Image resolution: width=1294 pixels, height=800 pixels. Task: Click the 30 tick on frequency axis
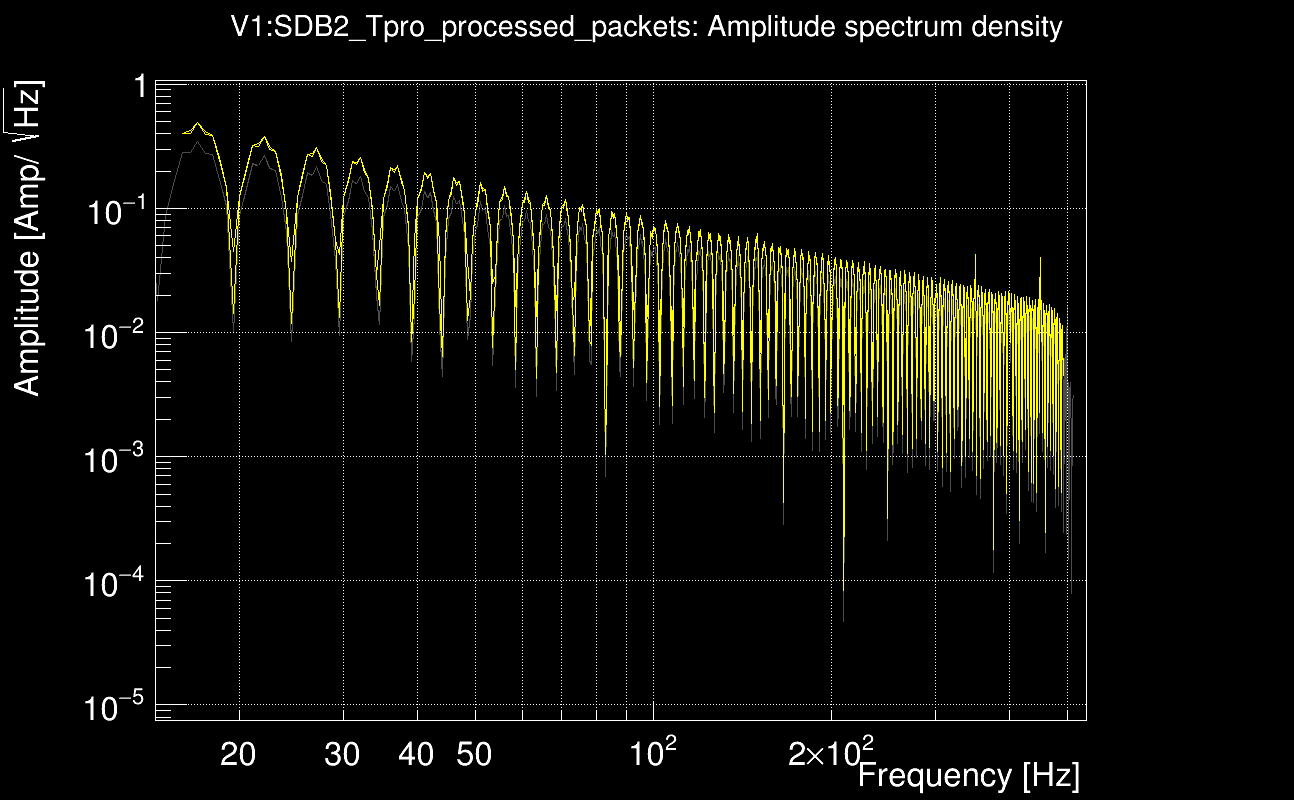343,754
